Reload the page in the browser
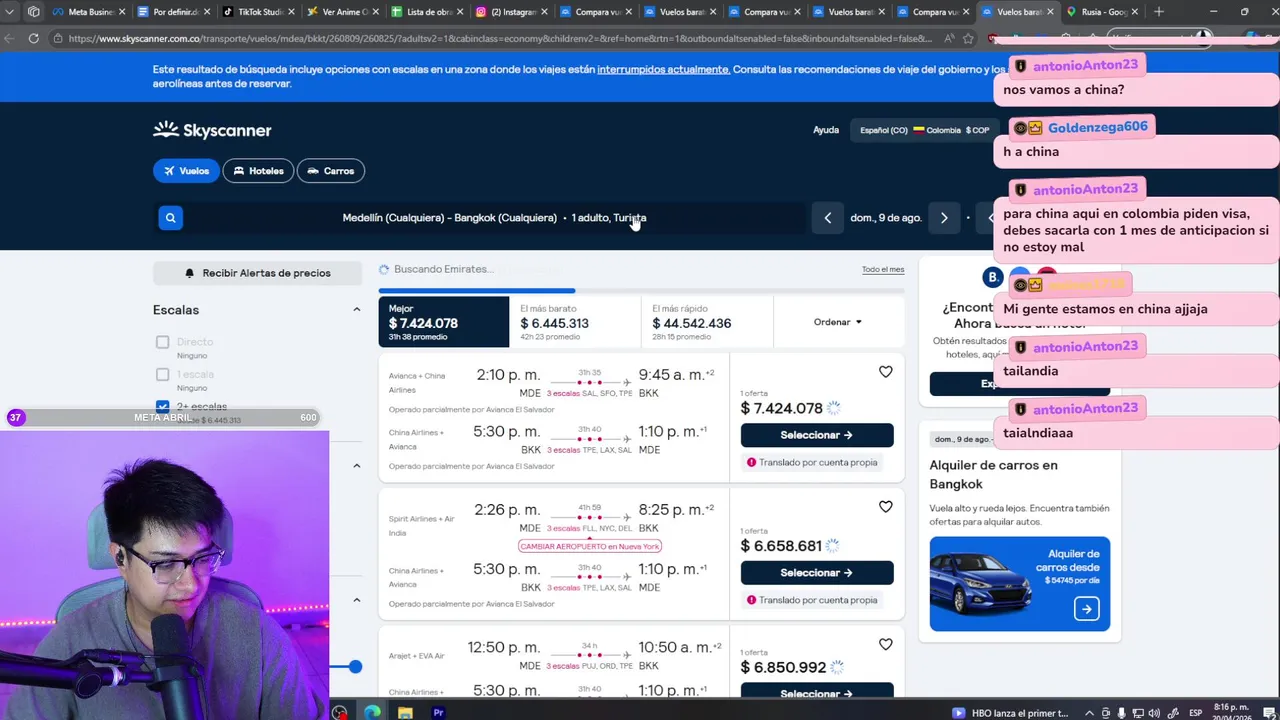This screenshot has width=1280, height=720. [33, 38]
